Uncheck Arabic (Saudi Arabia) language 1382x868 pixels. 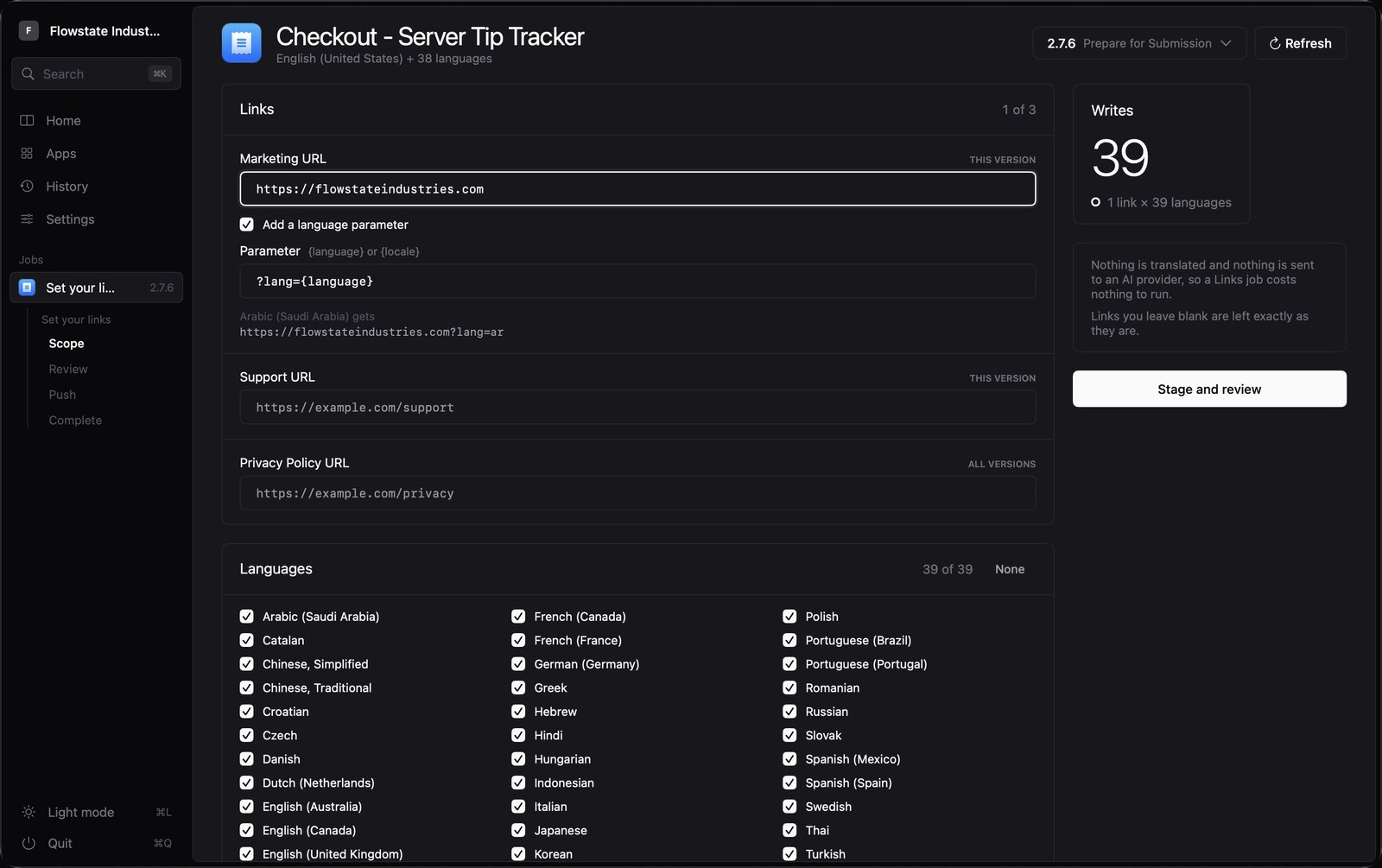pos(246,616)
